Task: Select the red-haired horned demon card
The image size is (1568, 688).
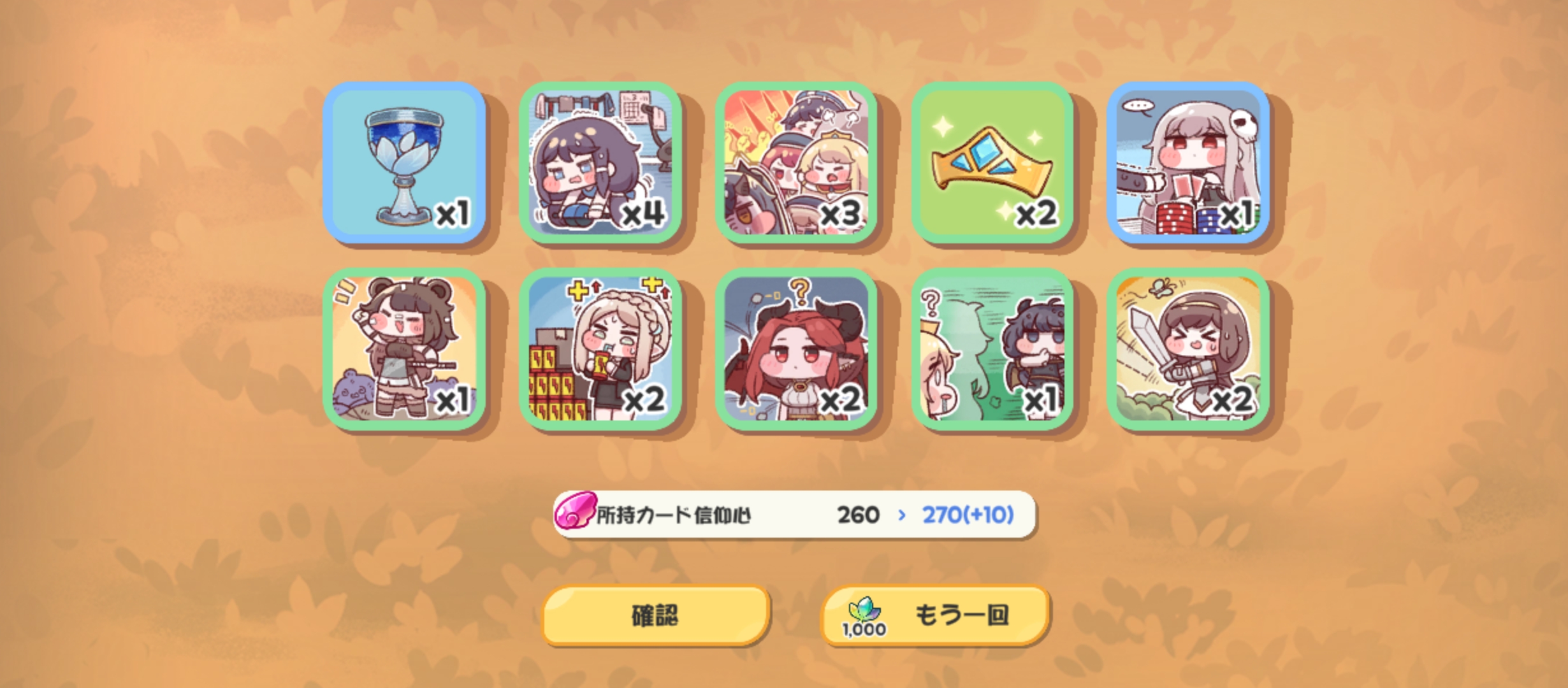Action: coord(797,349)
